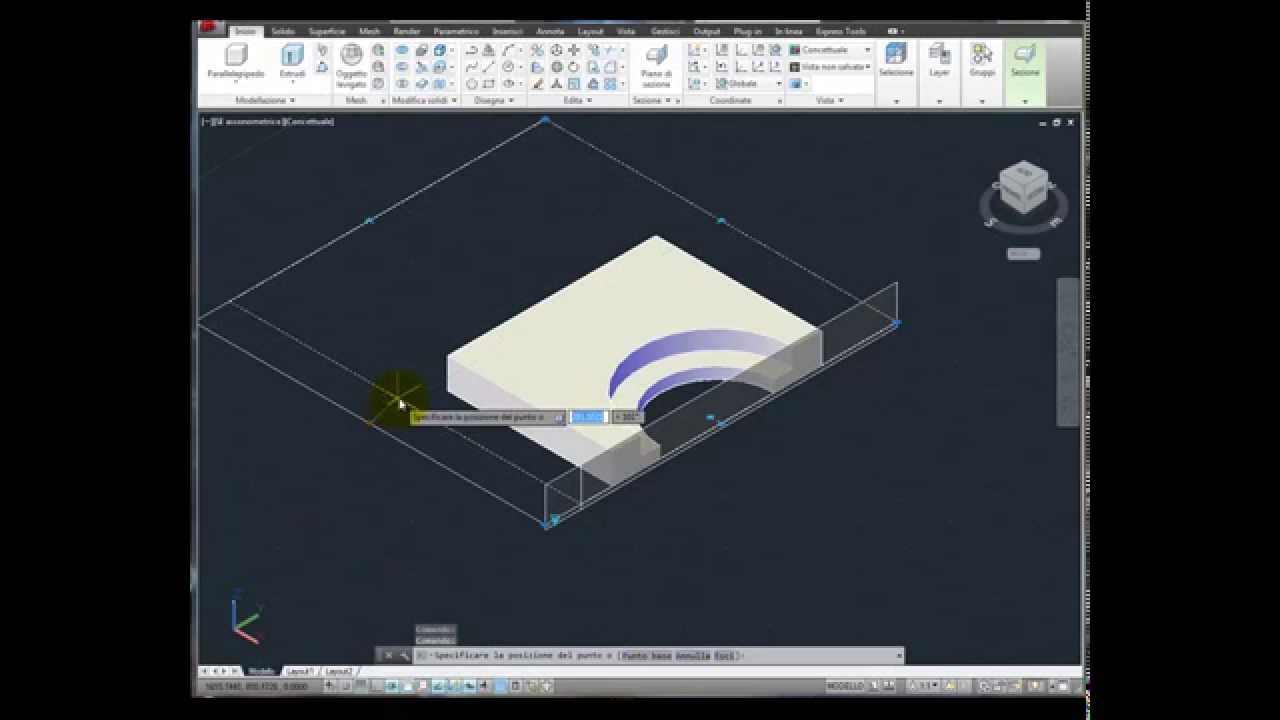Click the Selezione ribbon button
Viewport: 1280px width, 720px height.
896,61
